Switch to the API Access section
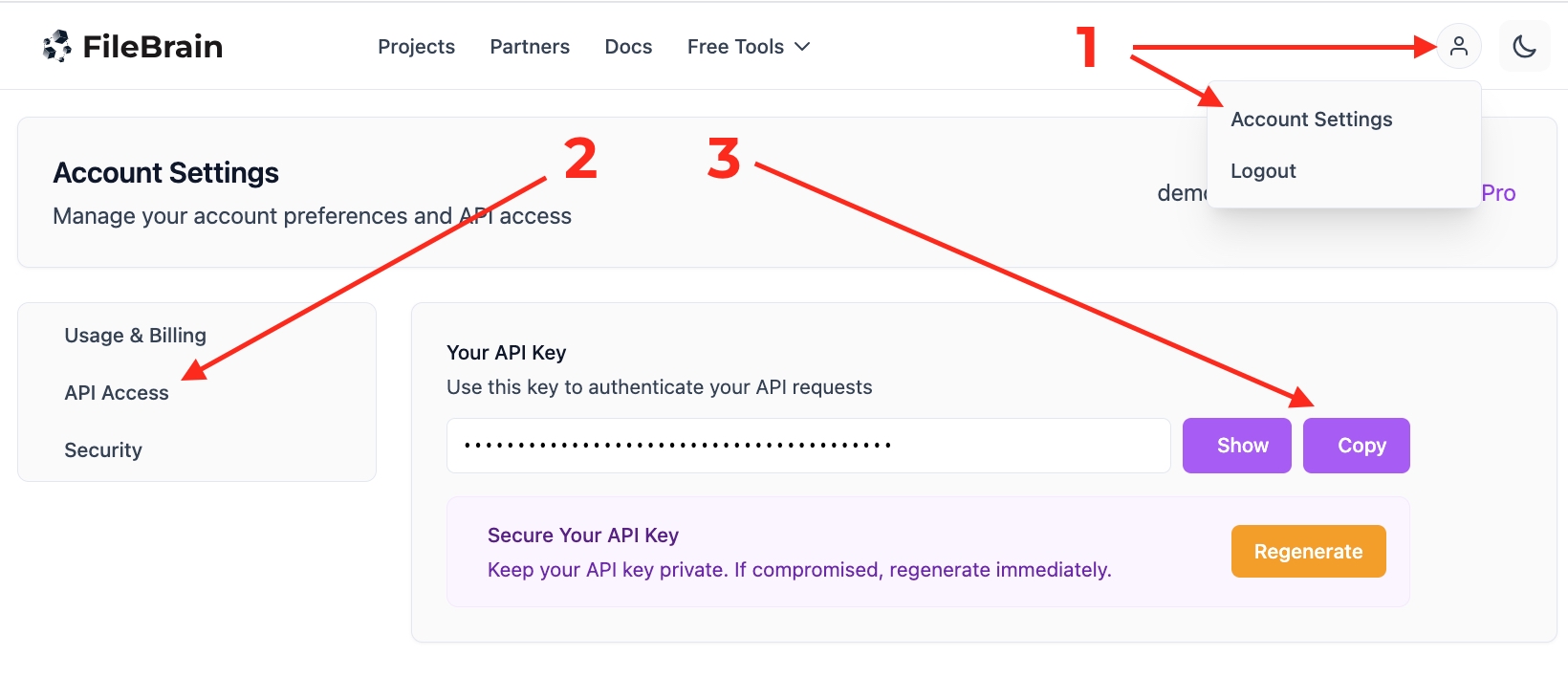Screen dimensions: 1568x678 pyautogui.click(x=117, y=393)
